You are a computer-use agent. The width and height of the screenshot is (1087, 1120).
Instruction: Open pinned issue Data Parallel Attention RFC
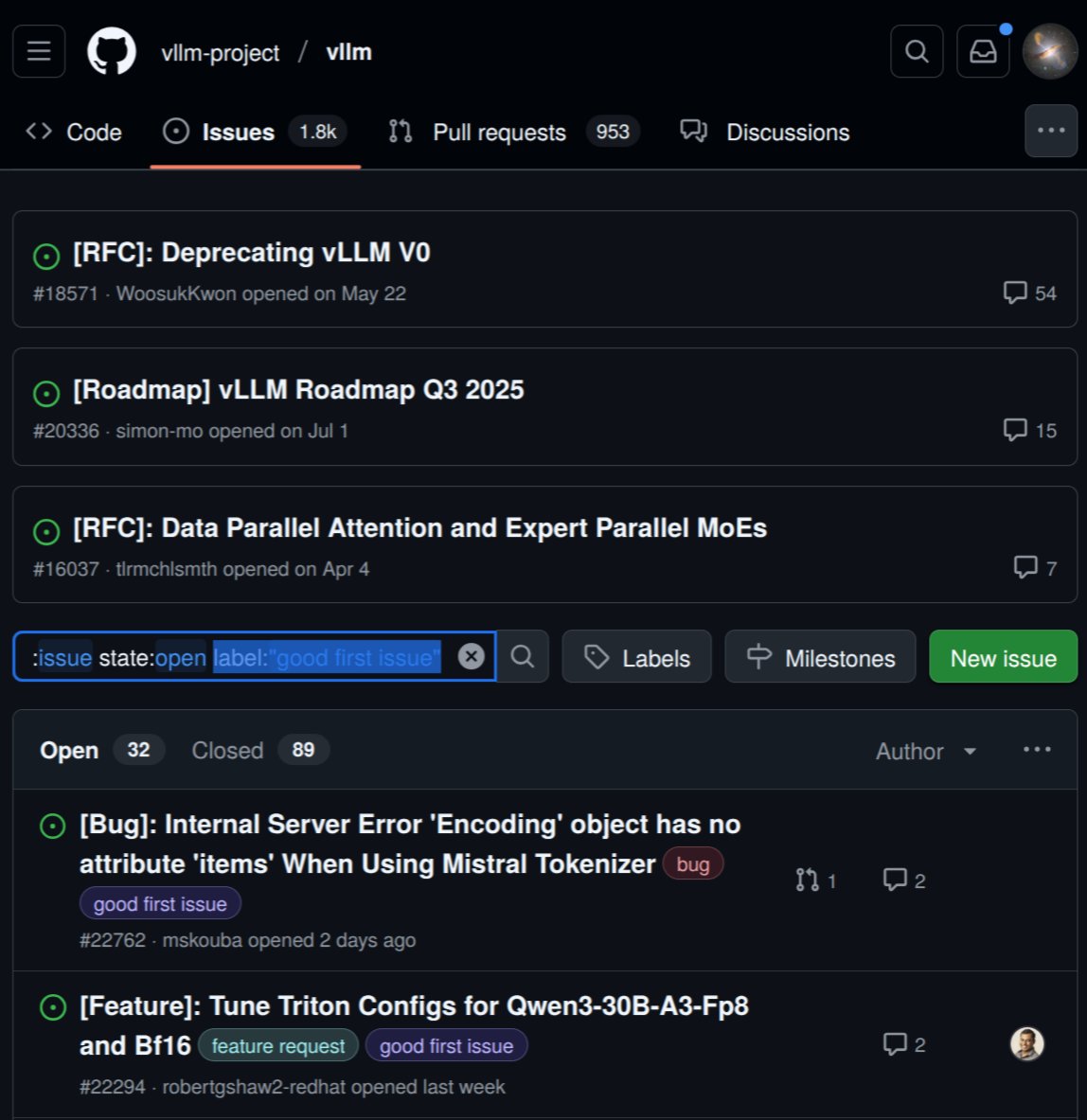420,528
